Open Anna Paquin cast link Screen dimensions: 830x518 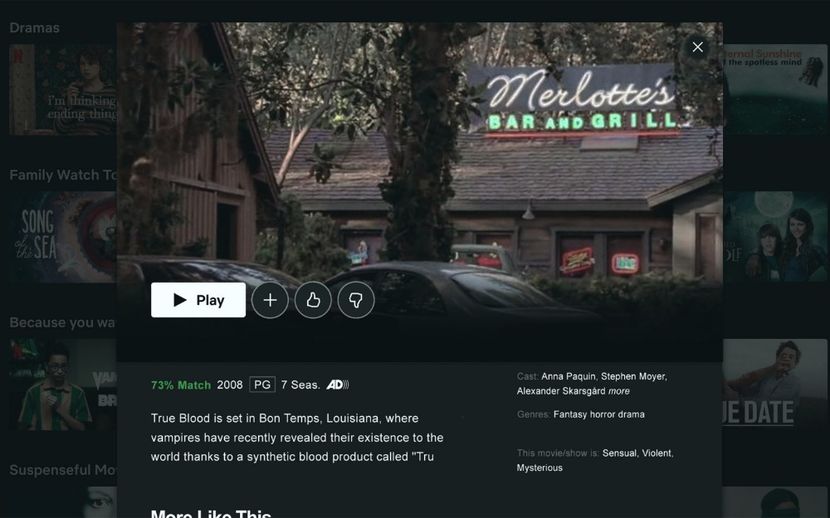coord(569,376)
